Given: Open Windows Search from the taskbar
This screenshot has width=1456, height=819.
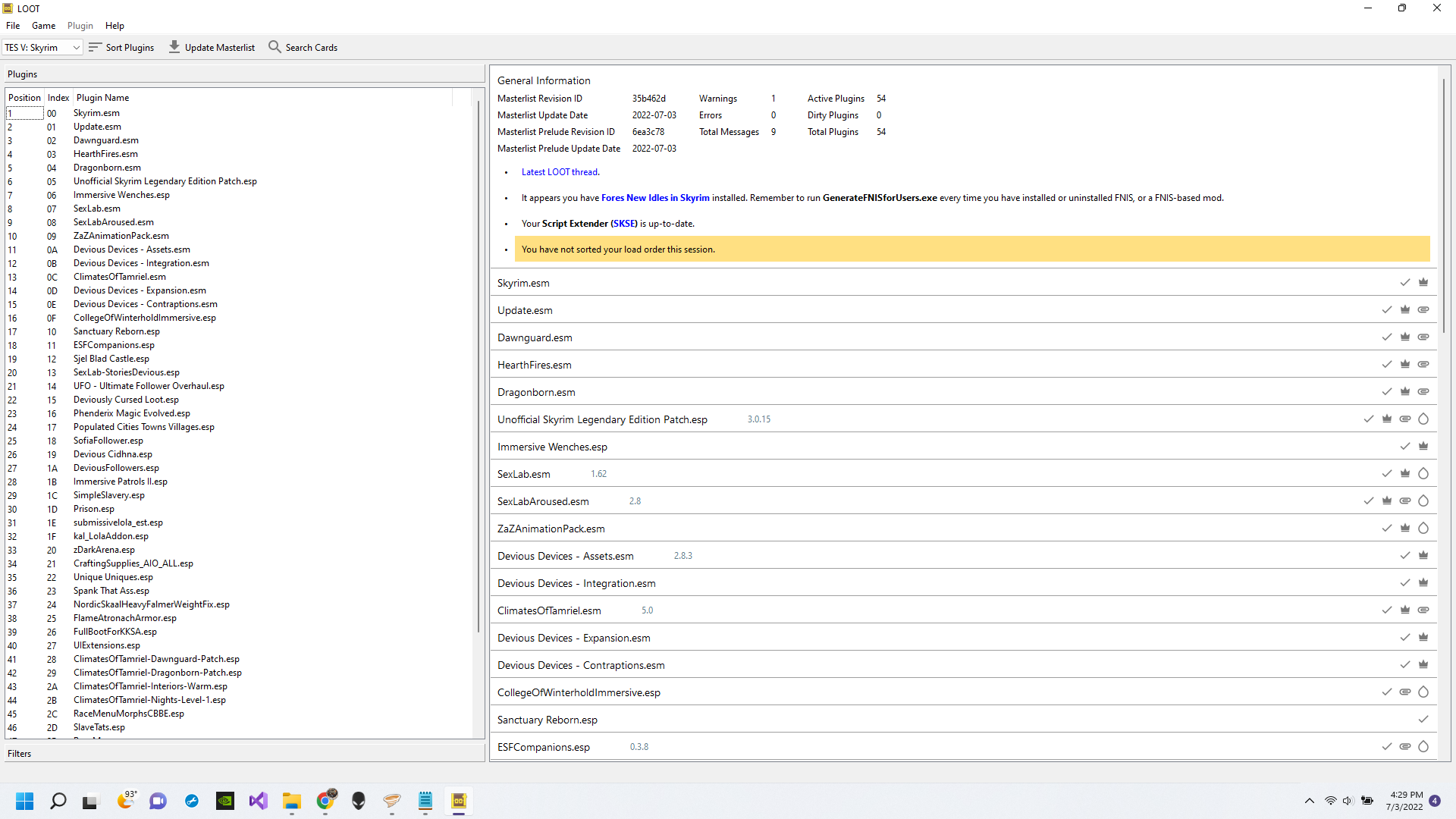Looking at the screenshot, I should pos(58,801).
